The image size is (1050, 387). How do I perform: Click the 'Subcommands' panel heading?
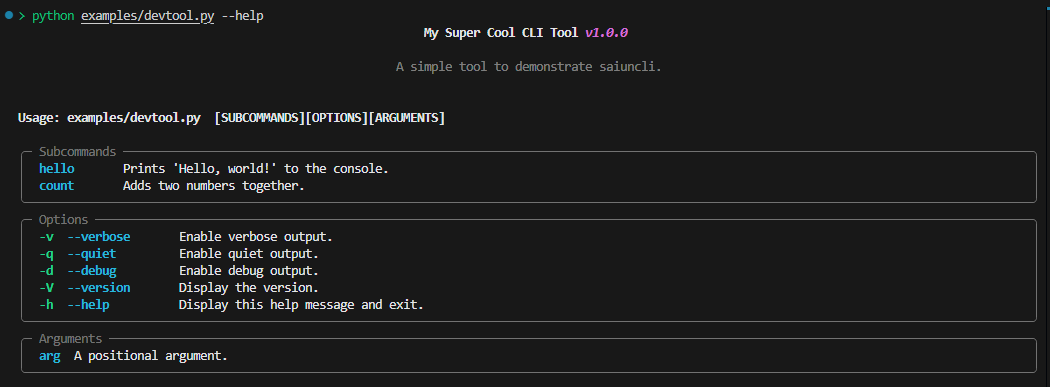coord(77,152)
